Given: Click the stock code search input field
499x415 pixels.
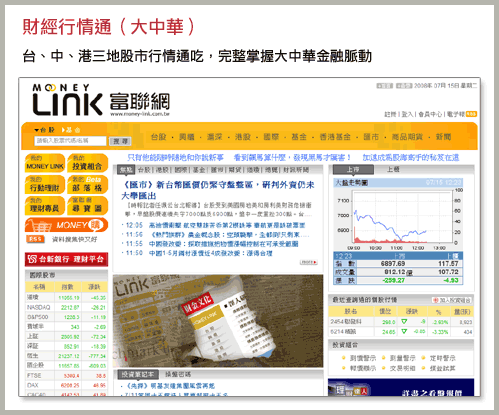Looking at the screenshot, I should (x=70, y=141).
